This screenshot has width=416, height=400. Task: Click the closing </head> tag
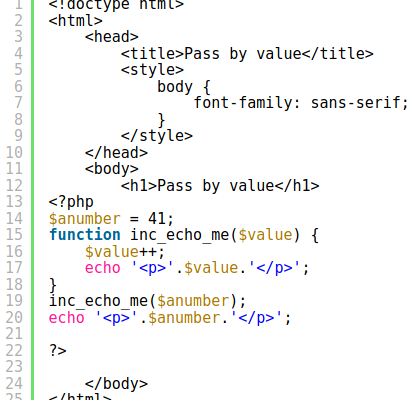(116, 153)
